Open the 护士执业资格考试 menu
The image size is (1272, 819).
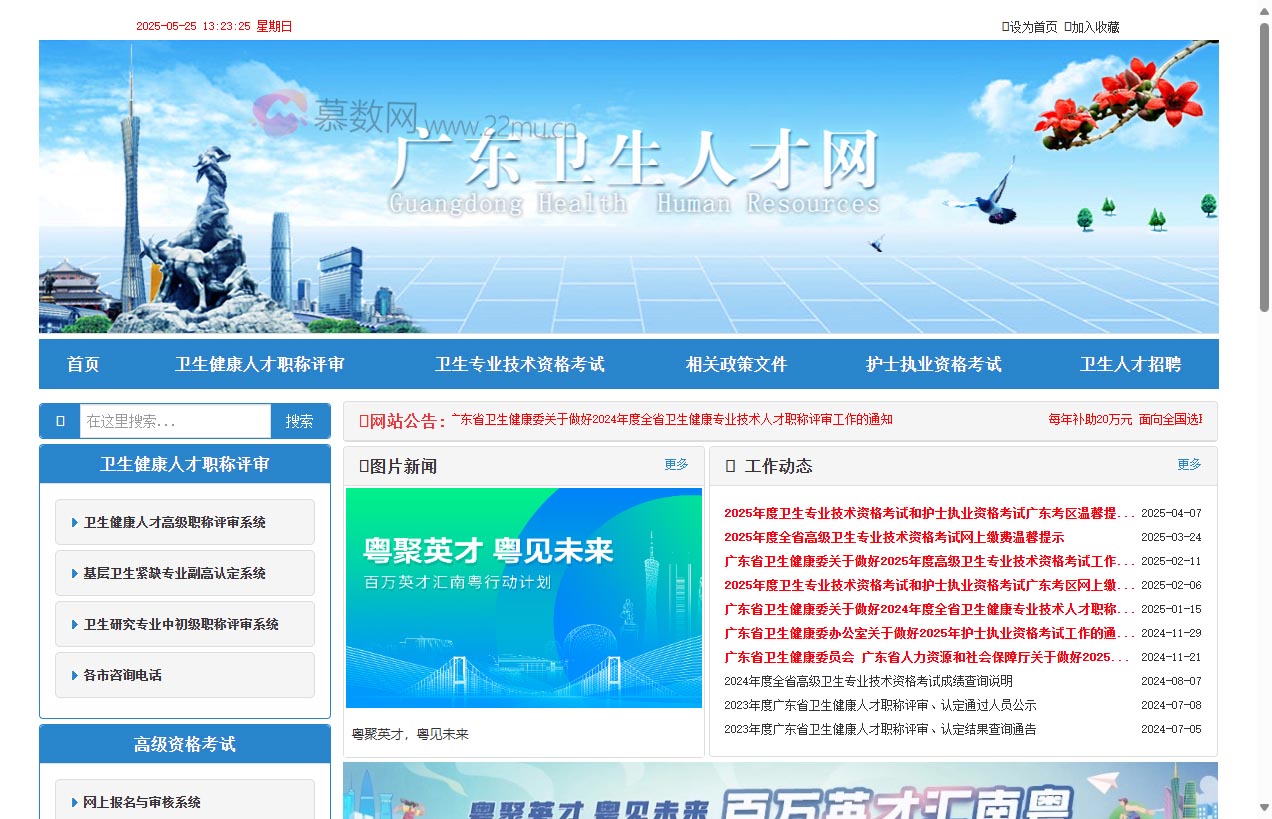tap(934, 364)
